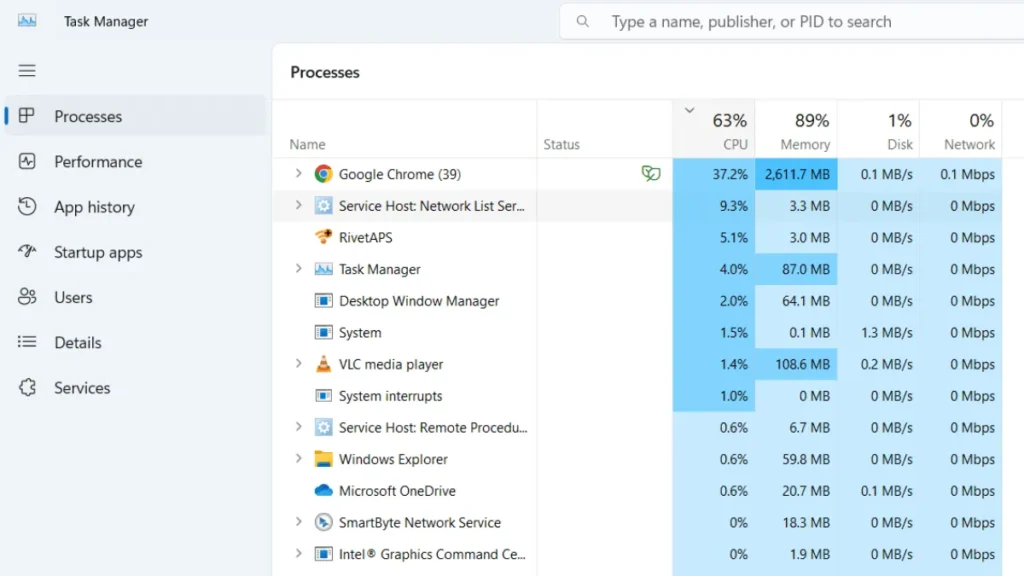Click the Users people icon

pos(27,296)
